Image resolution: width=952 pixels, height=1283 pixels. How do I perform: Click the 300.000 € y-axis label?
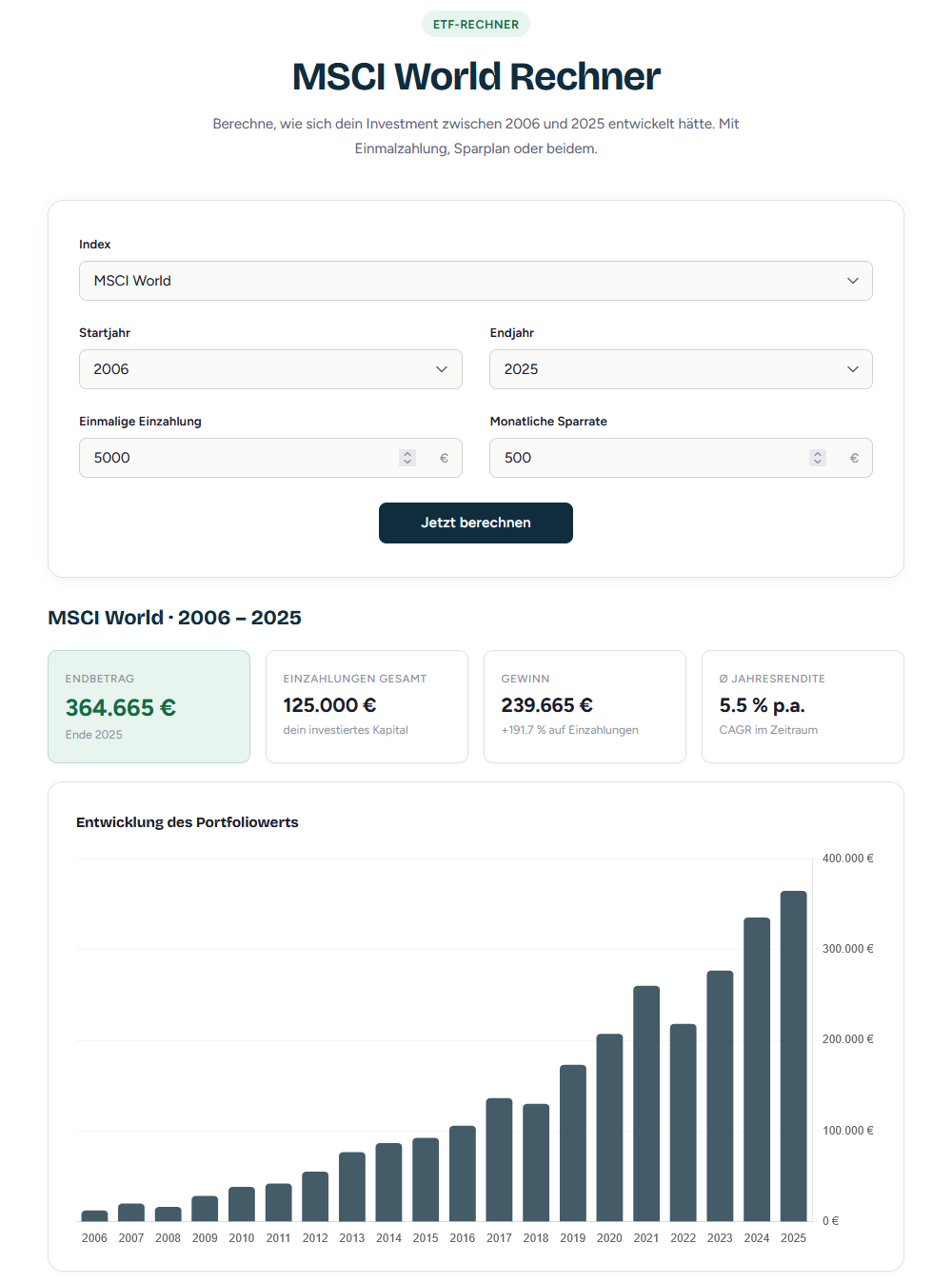847,949
